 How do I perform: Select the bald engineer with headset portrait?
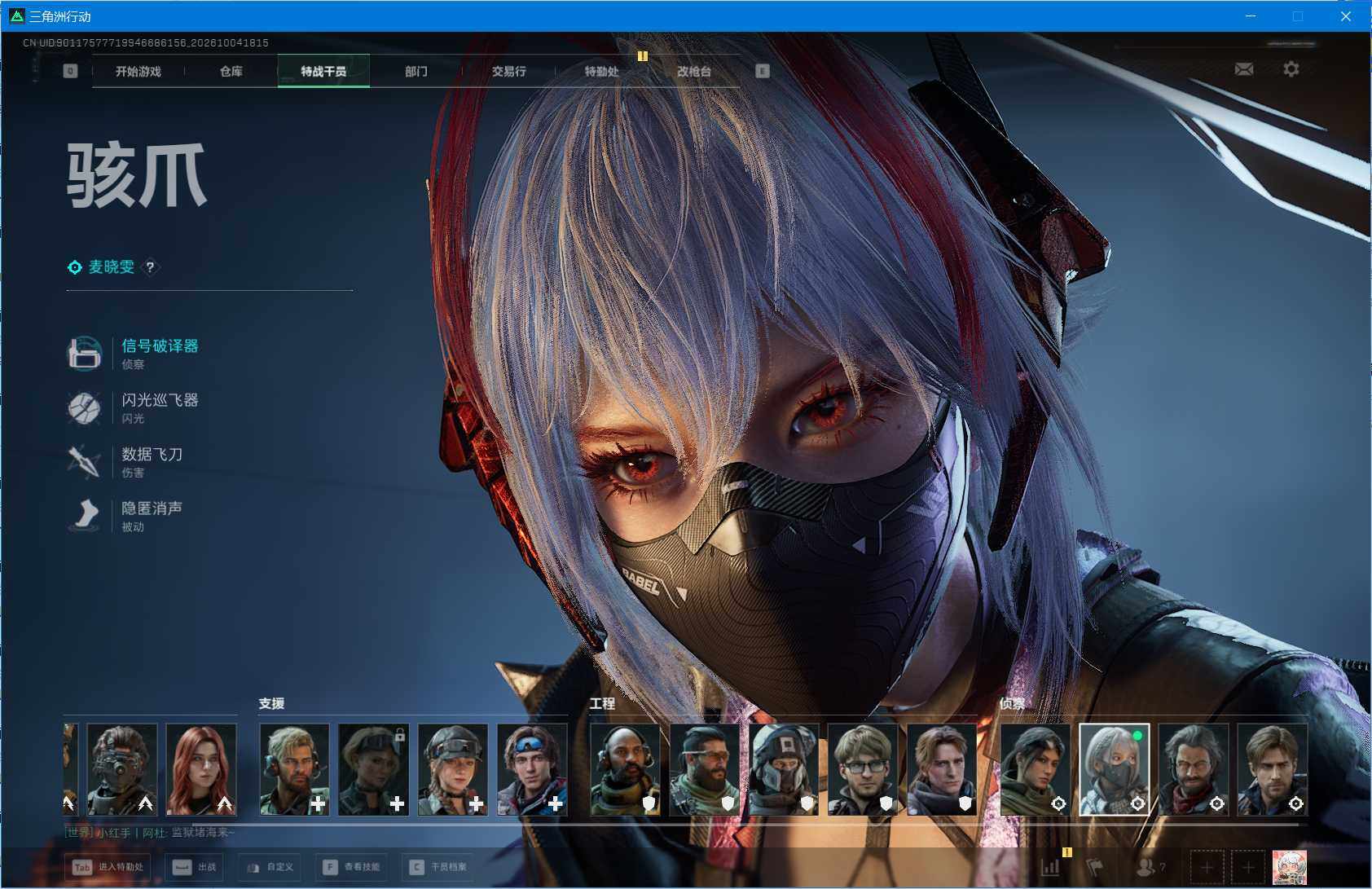pos(625,770)
